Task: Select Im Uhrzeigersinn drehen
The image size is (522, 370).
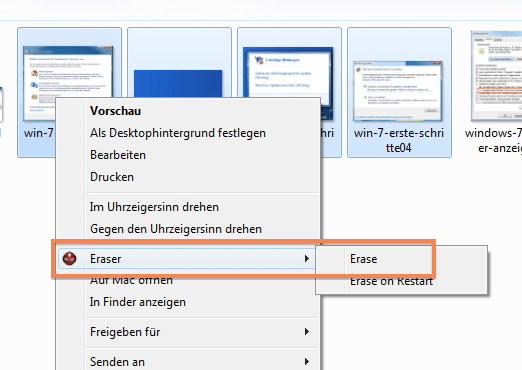Action: click(154, 207)
